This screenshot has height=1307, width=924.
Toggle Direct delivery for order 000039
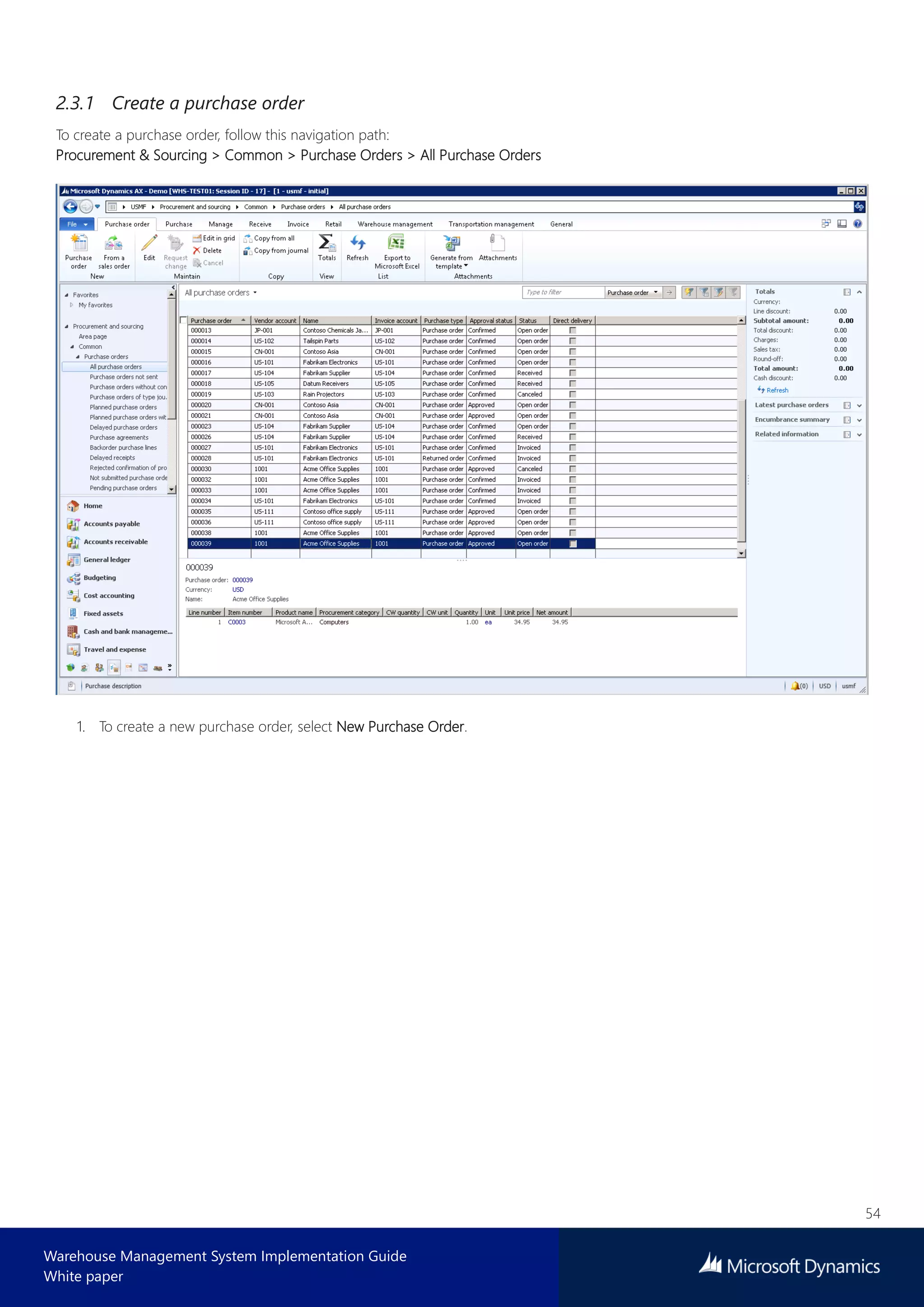point(573,544)
